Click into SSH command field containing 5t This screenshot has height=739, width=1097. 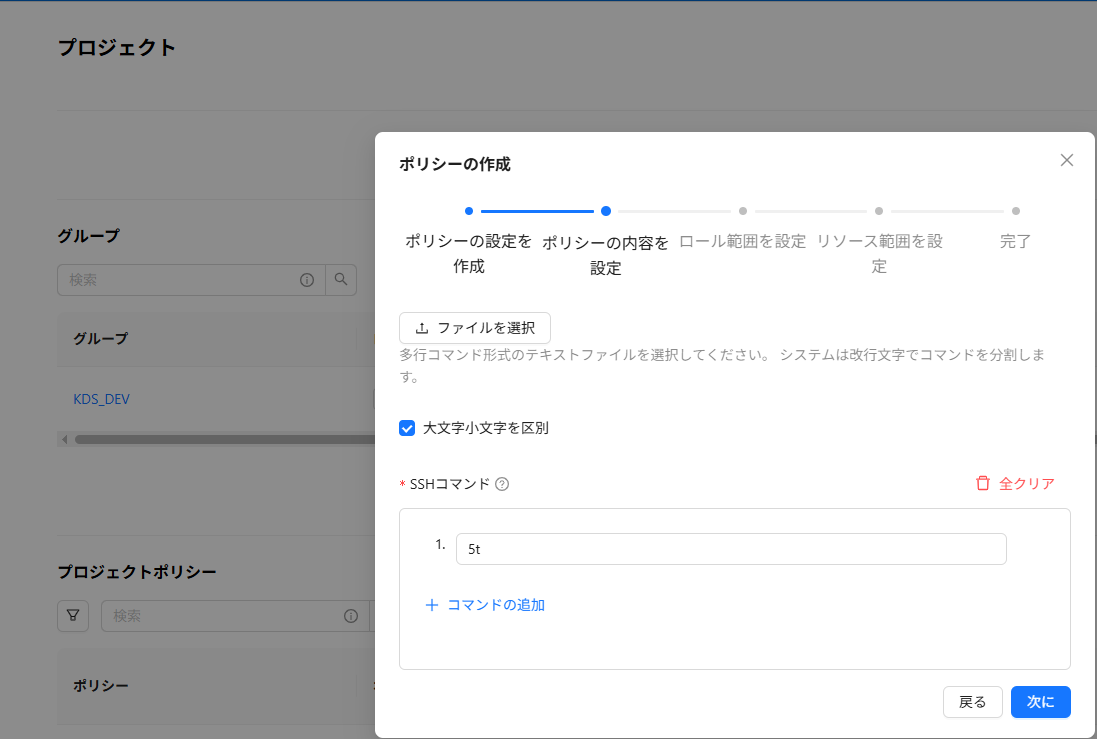point(730,549)
